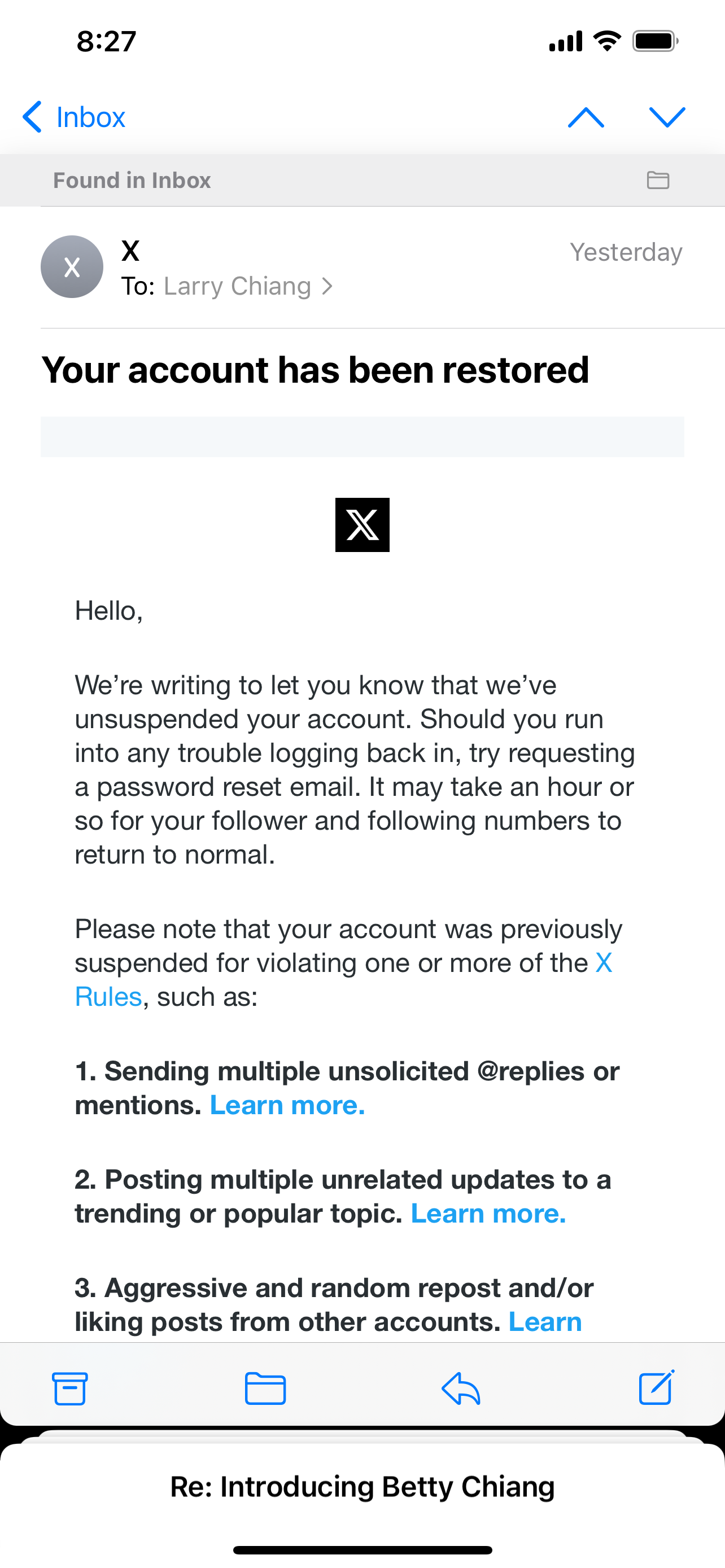The height and width of the screenshot is (1568, 725).
Task: Compose a new message
Action: 656,1389
